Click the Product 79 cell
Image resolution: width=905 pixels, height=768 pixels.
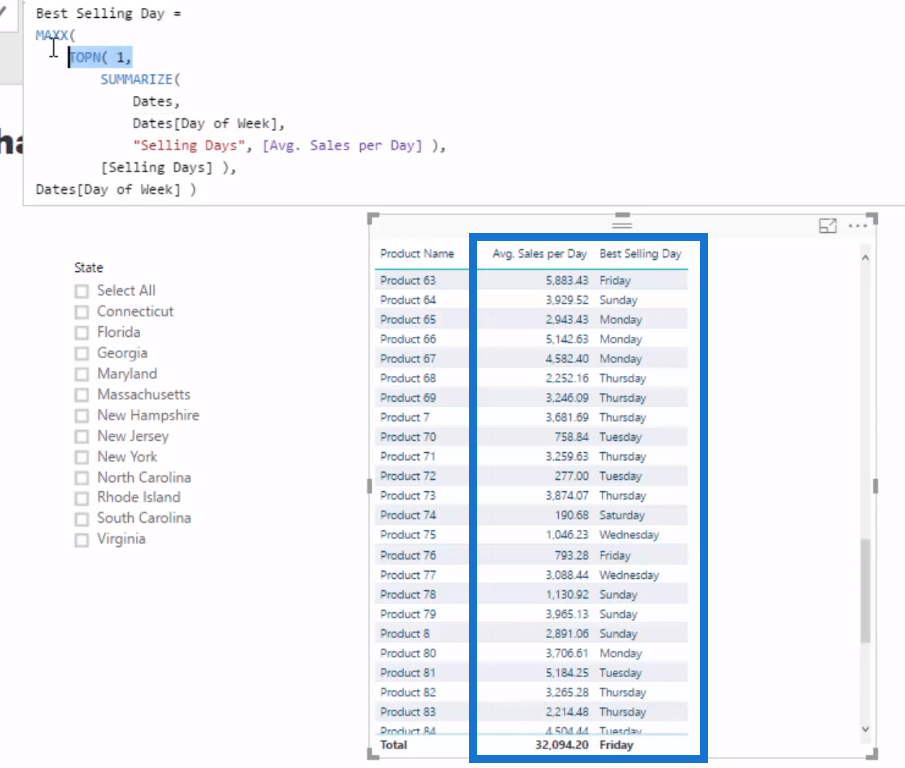(x=407, y=615)
